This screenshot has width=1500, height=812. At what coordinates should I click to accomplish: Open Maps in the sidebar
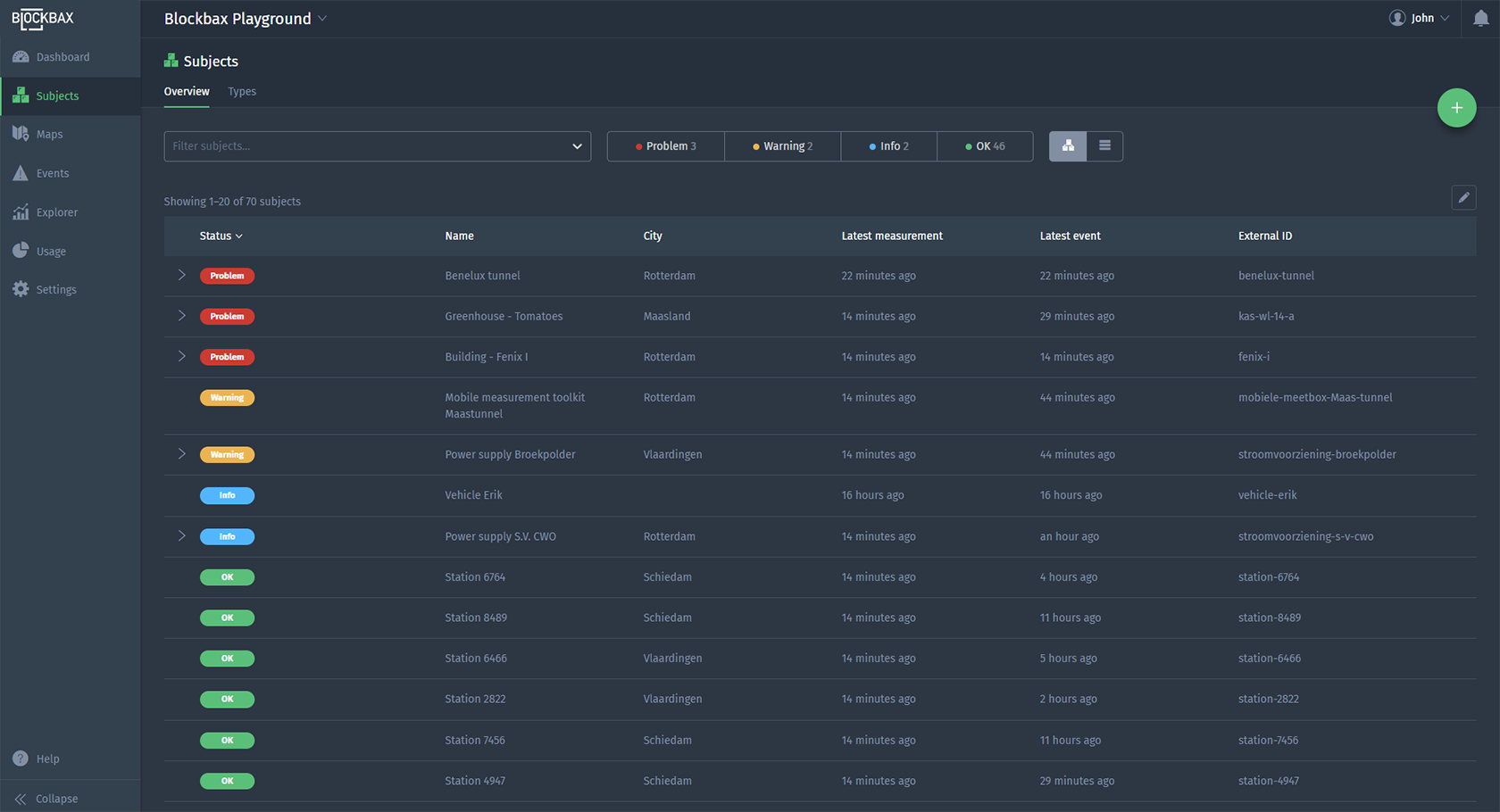click(49, 135)
